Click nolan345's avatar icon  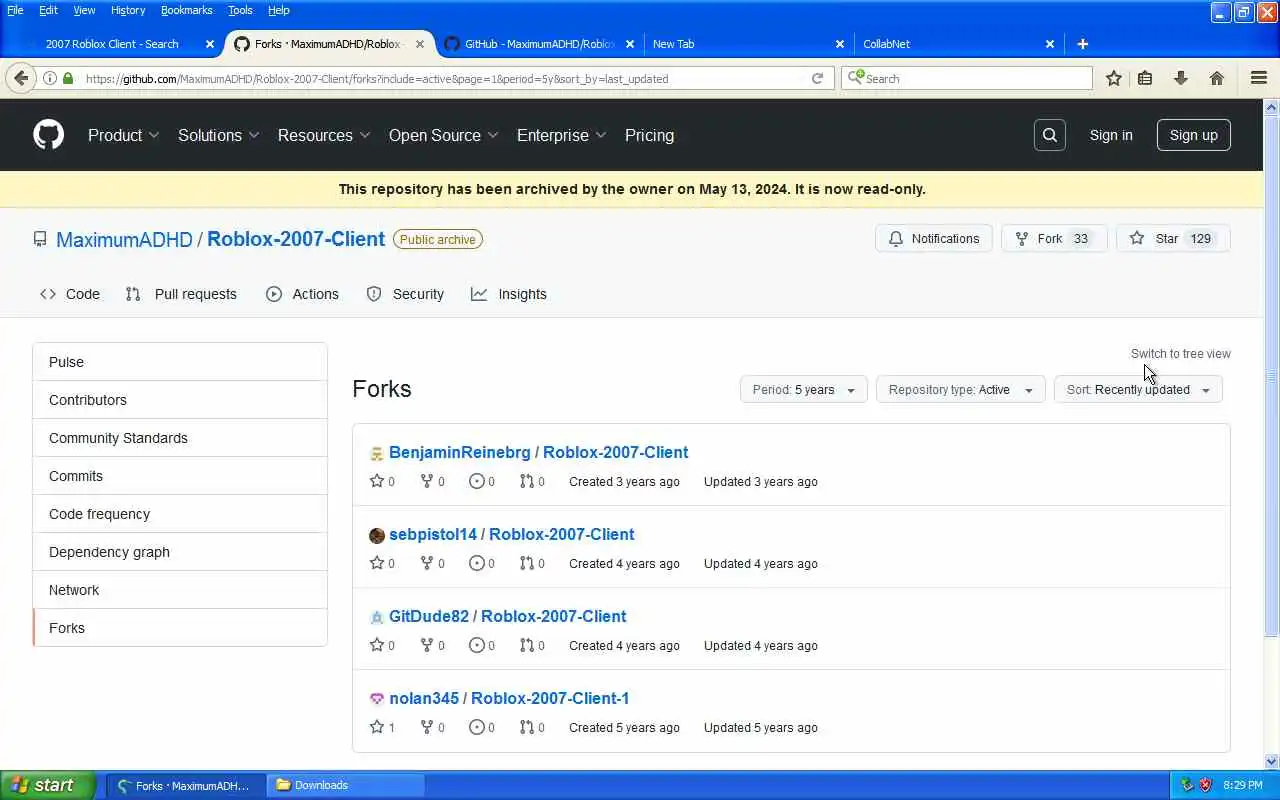point(377,700)
